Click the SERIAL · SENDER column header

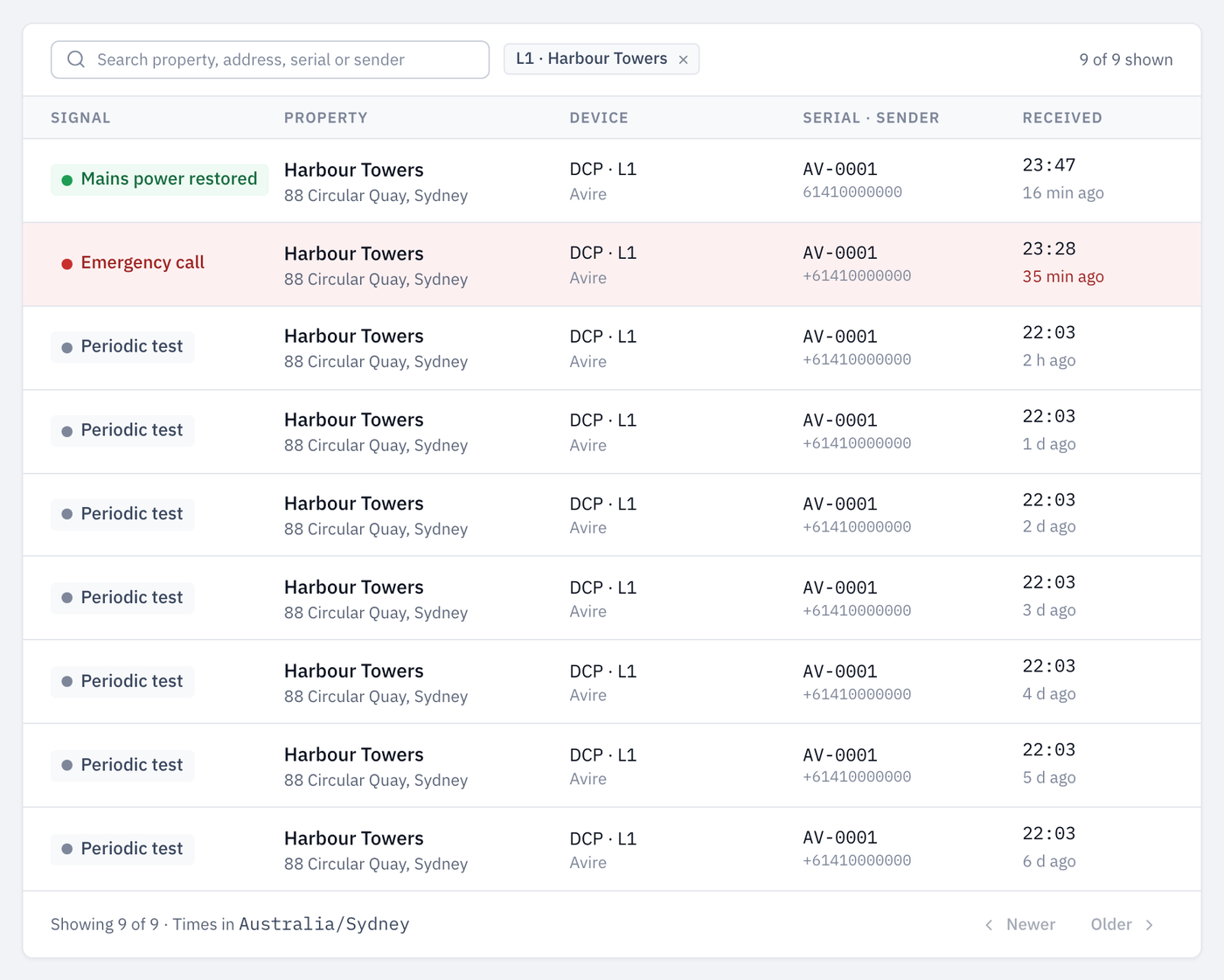[871, 118]
